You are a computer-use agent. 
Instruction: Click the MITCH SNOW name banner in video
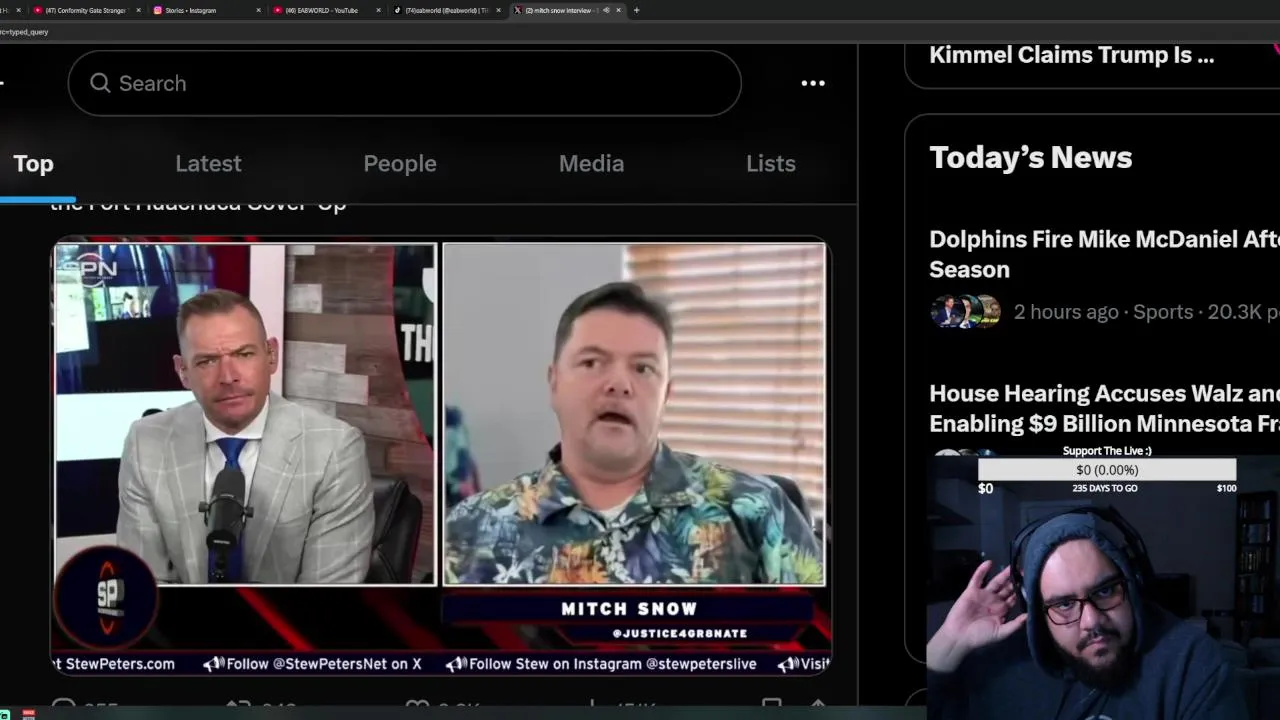pyautogui.click(x=629, y=608)
